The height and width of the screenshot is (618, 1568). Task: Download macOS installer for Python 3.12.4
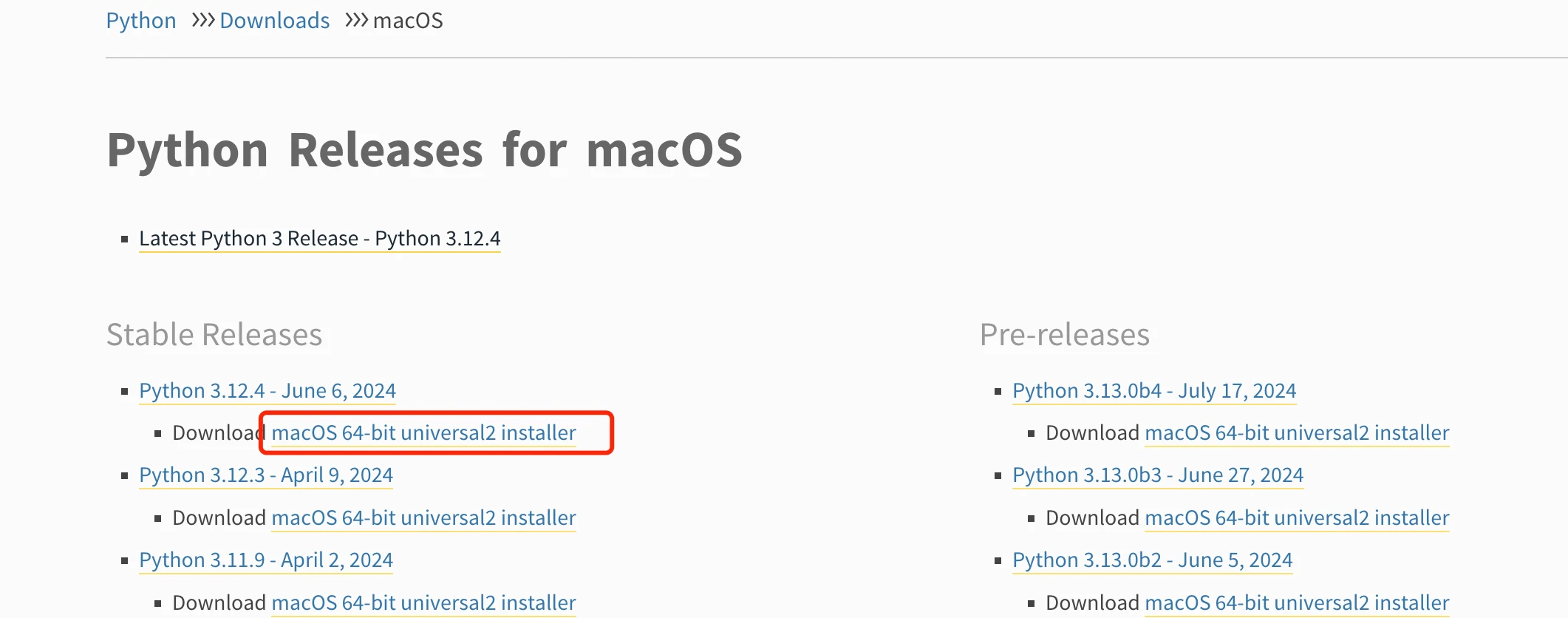pyautogui.click(x=424, y=432)
